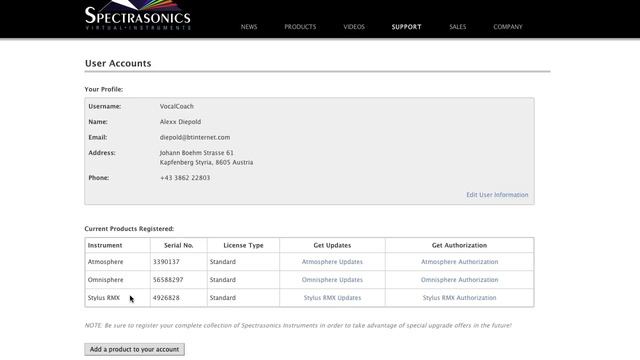The width and height of the screenshot is (640, 360).
Task: Open the SALES menu item
Action: 458,27
